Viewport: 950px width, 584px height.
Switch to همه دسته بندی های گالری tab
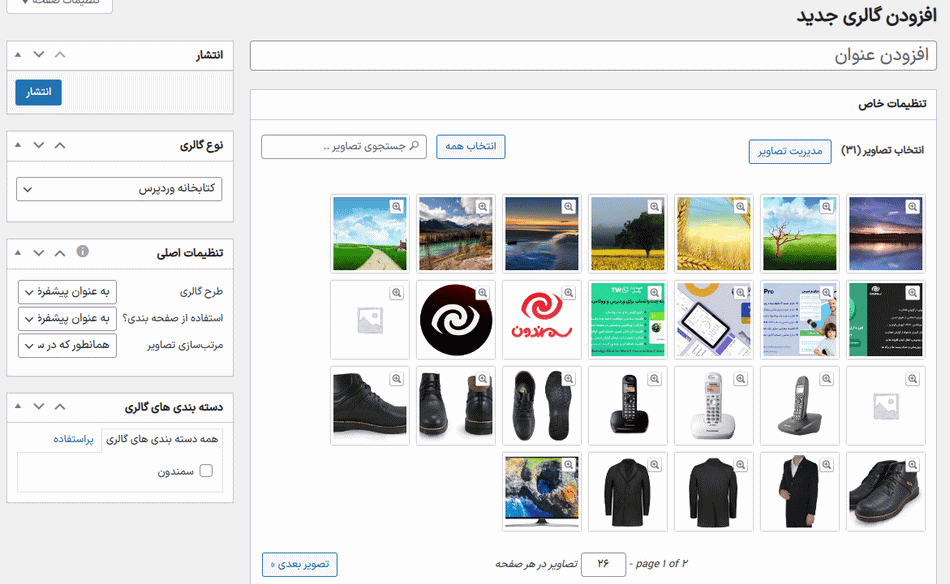pos(162,439)
